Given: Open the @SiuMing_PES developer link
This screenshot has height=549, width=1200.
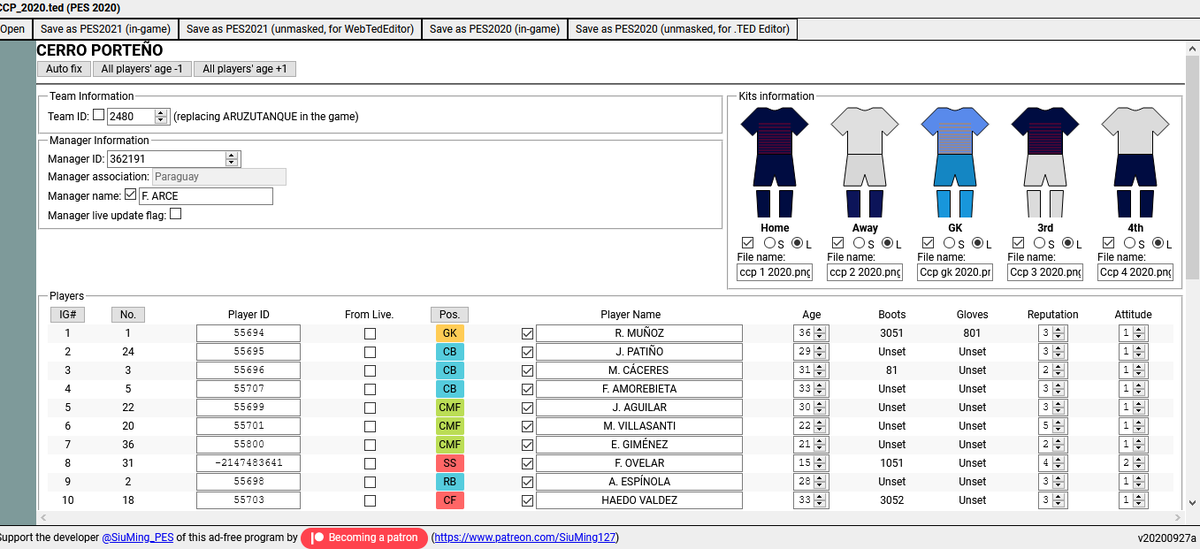Looking at the screenshot, I should [138, 538].
